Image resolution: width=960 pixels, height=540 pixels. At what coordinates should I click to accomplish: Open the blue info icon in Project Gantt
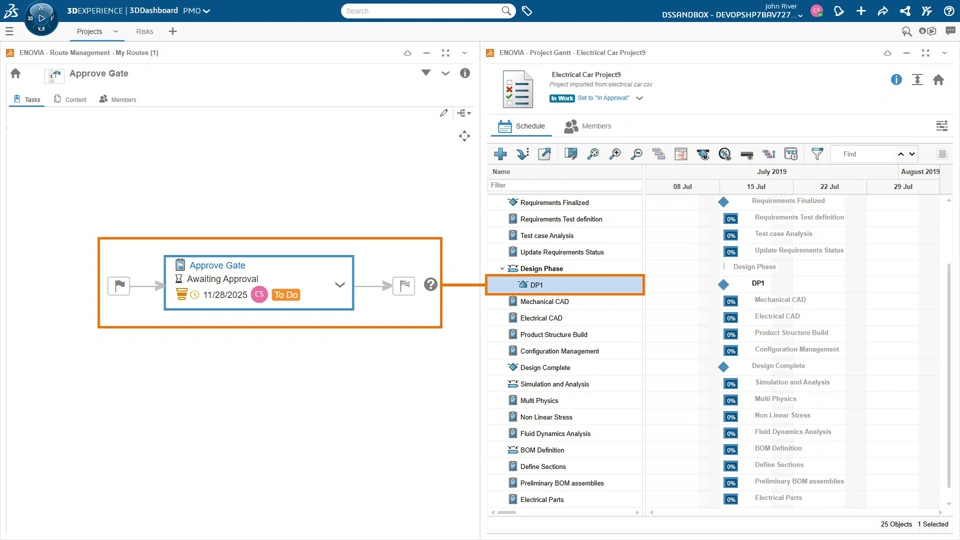pyautogui.click(x=896, y=80)
